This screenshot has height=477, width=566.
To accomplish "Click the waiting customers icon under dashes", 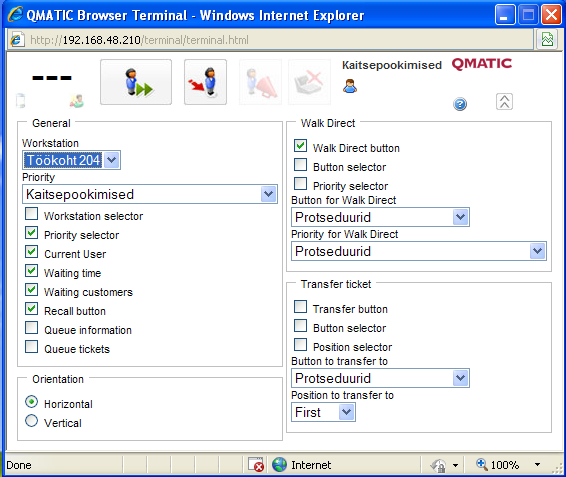I will pos(77,101).
